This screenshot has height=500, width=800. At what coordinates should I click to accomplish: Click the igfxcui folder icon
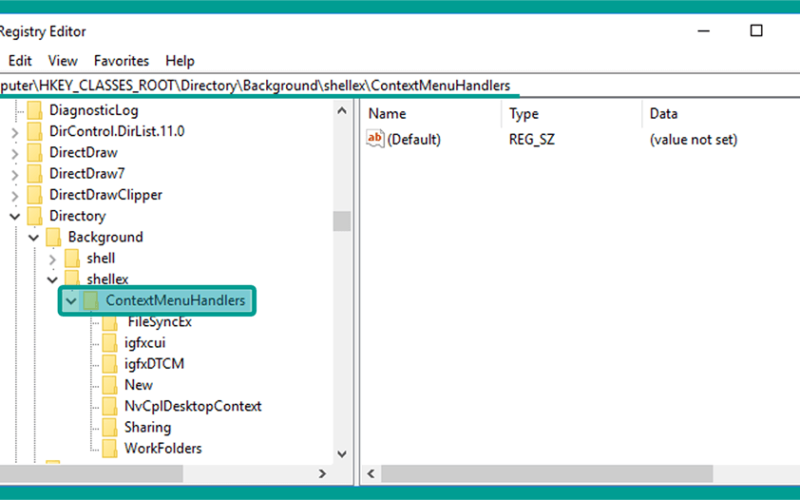click(110, 343)
